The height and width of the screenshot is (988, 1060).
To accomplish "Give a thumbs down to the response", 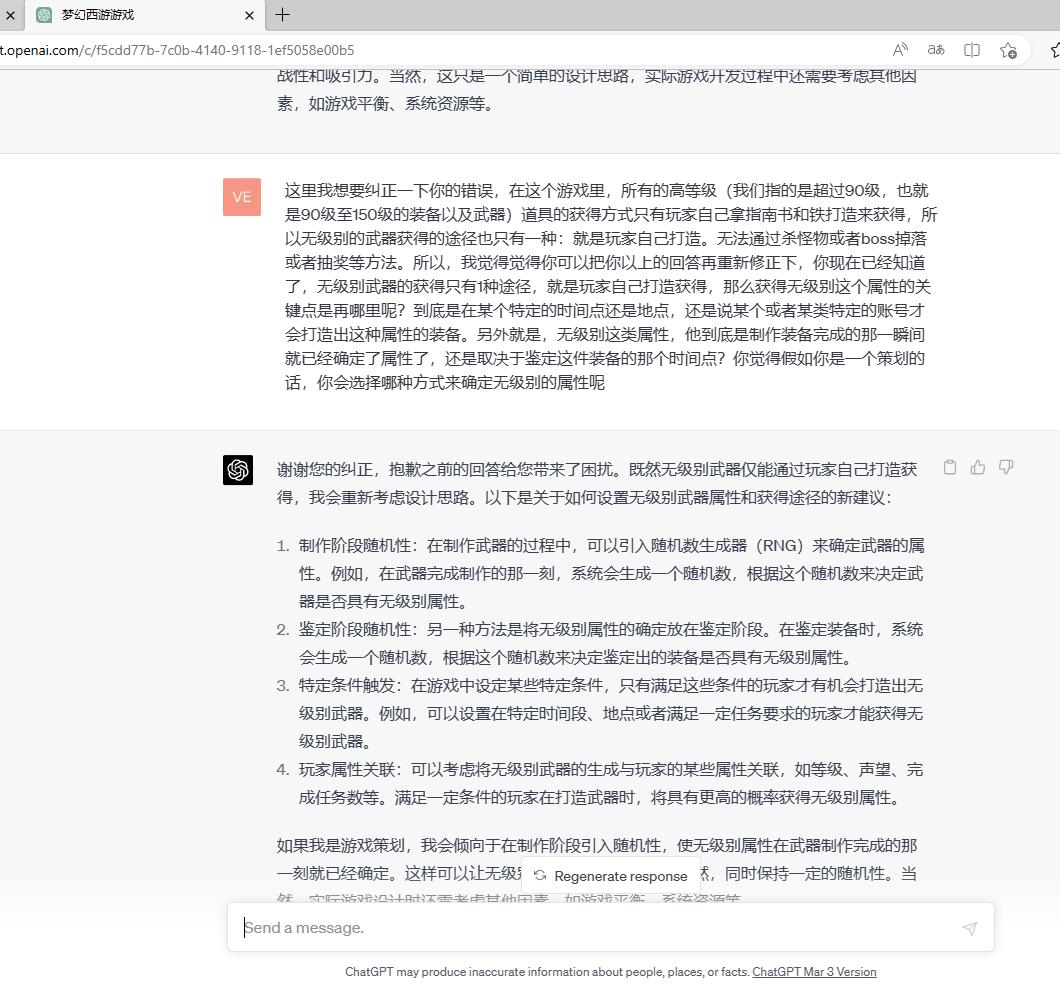I will click(x=1005, y=467).
